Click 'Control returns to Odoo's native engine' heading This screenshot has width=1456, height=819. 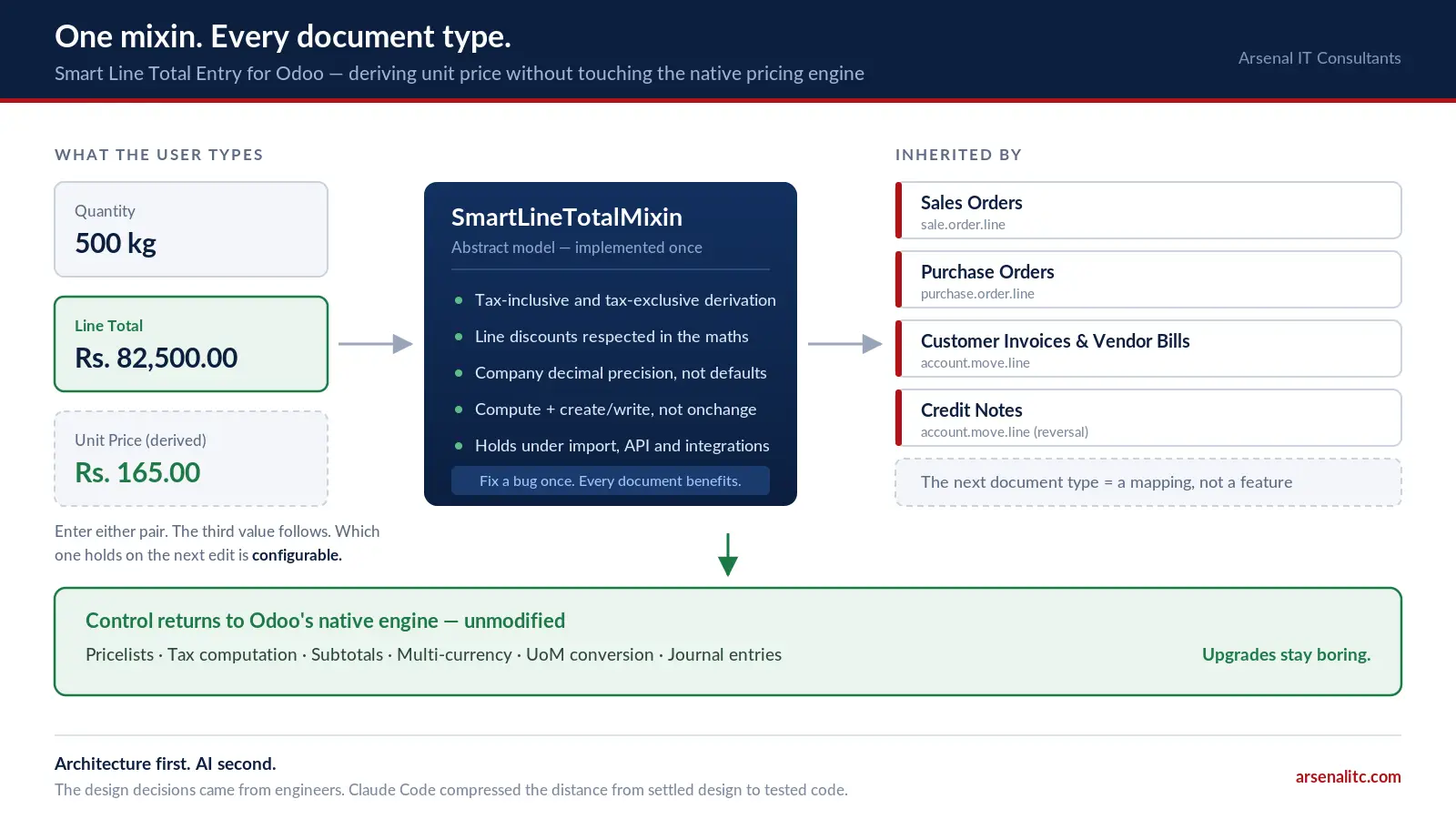pos(325,621)
